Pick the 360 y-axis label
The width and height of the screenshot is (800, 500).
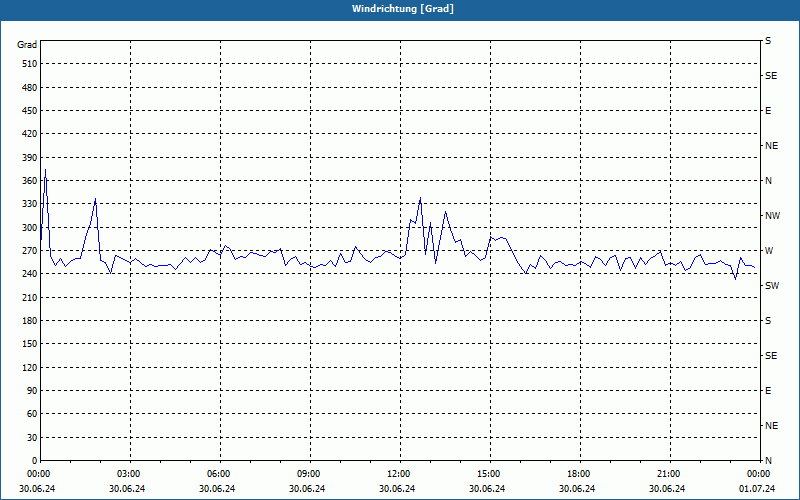(x=30, y=181)
